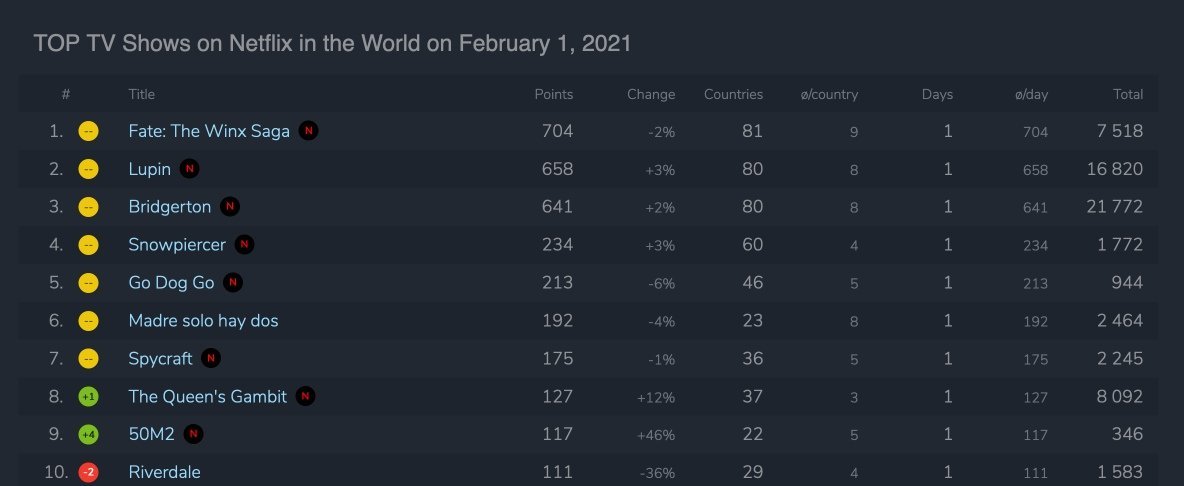This screenshot has height=486, width=1184.
Task: Select the Riverdale title link
Action: (x=164, y=472)
